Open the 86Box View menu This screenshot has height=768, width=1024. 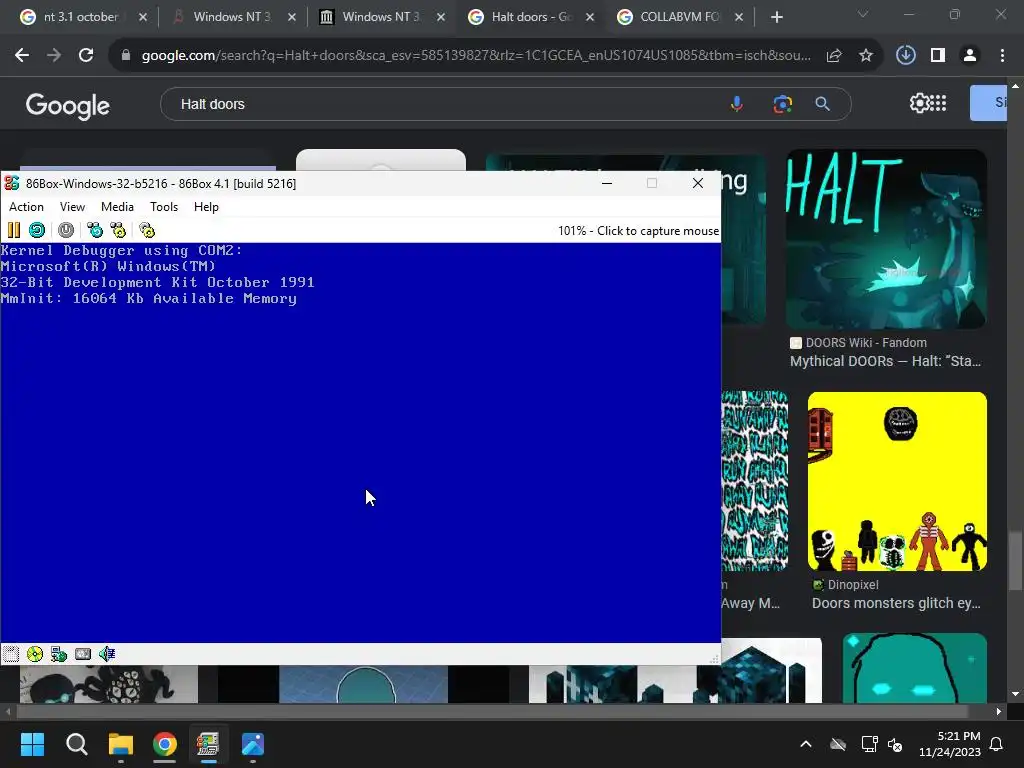72,207
